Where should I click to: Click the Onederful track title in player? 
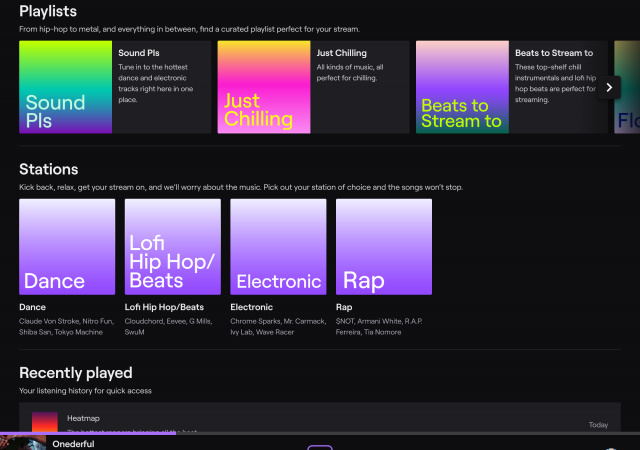pos(73,443)
